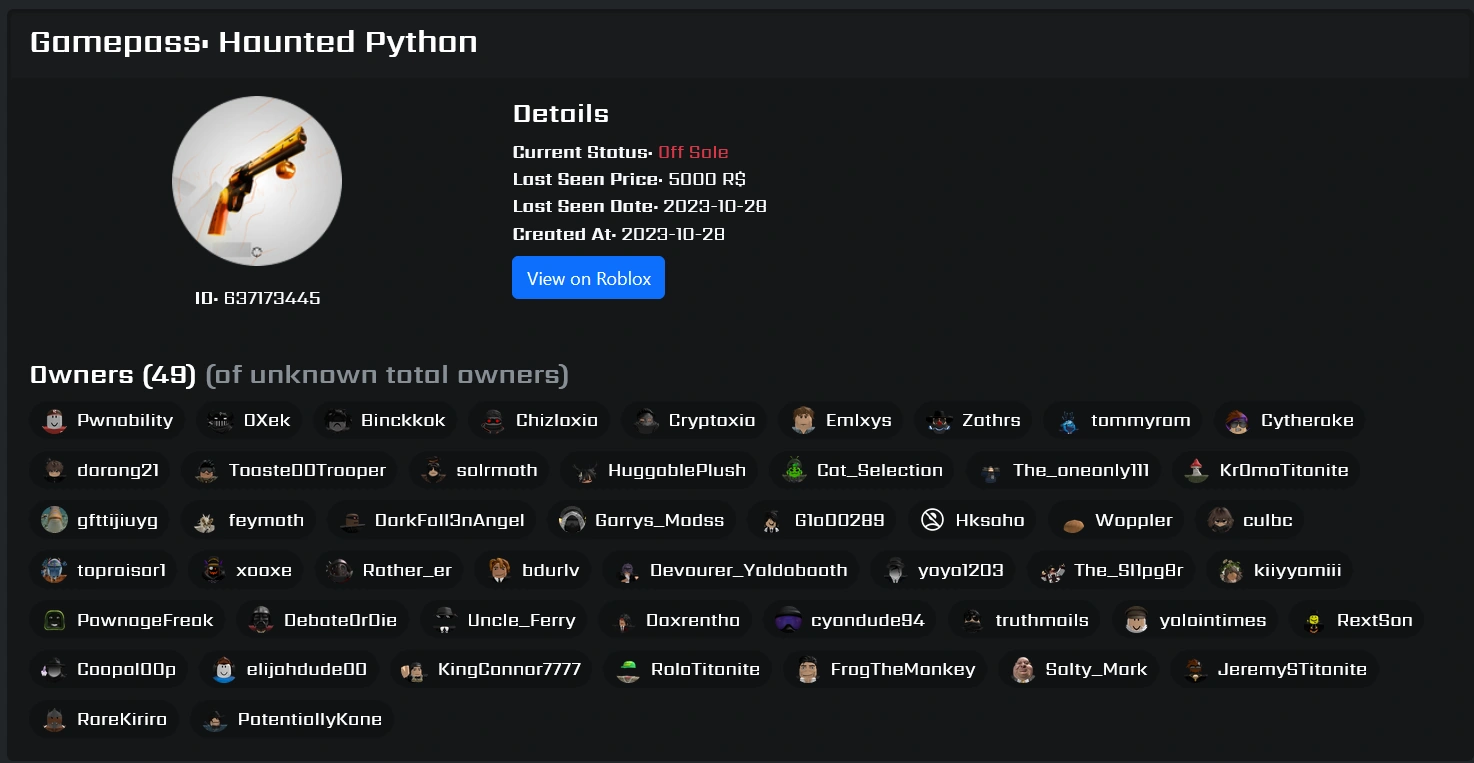Select owner KingConnor7777
This screenshot has width=1474, height=763.
pos(491,669)
